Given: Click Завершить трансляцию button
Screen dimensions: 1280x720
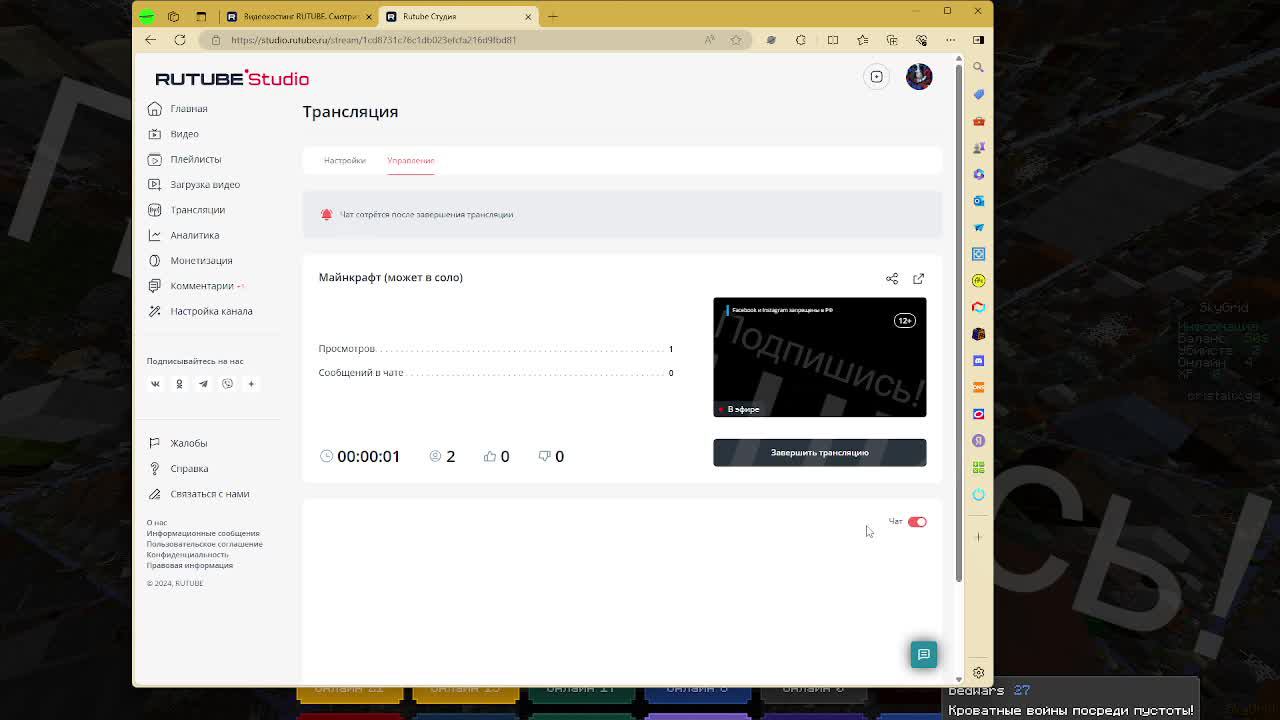Looking at the screenshot, I should (819, 453).
